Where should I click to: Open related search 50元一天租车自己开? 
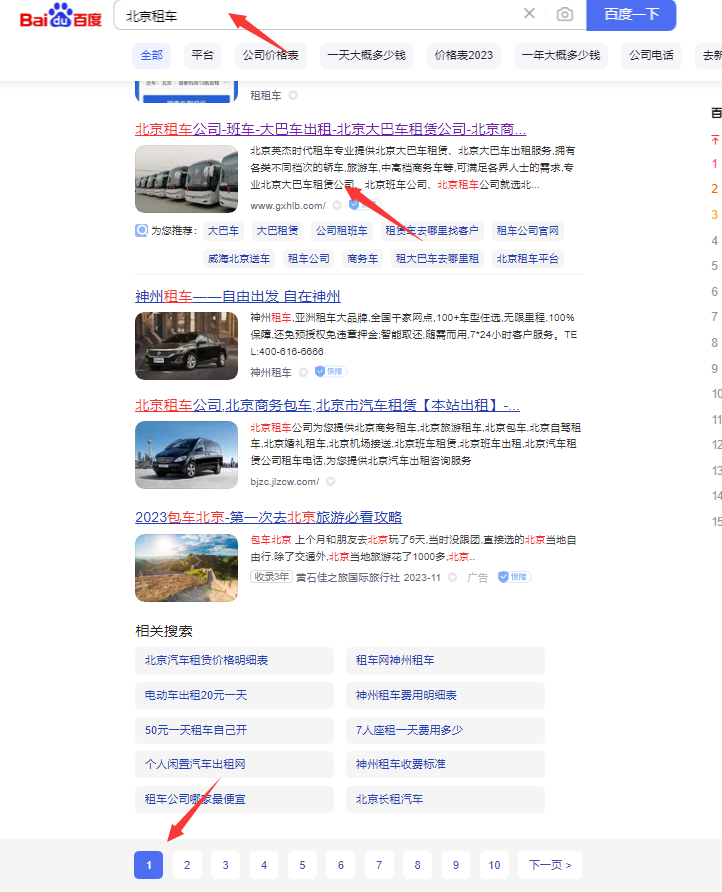coord(234,730)
